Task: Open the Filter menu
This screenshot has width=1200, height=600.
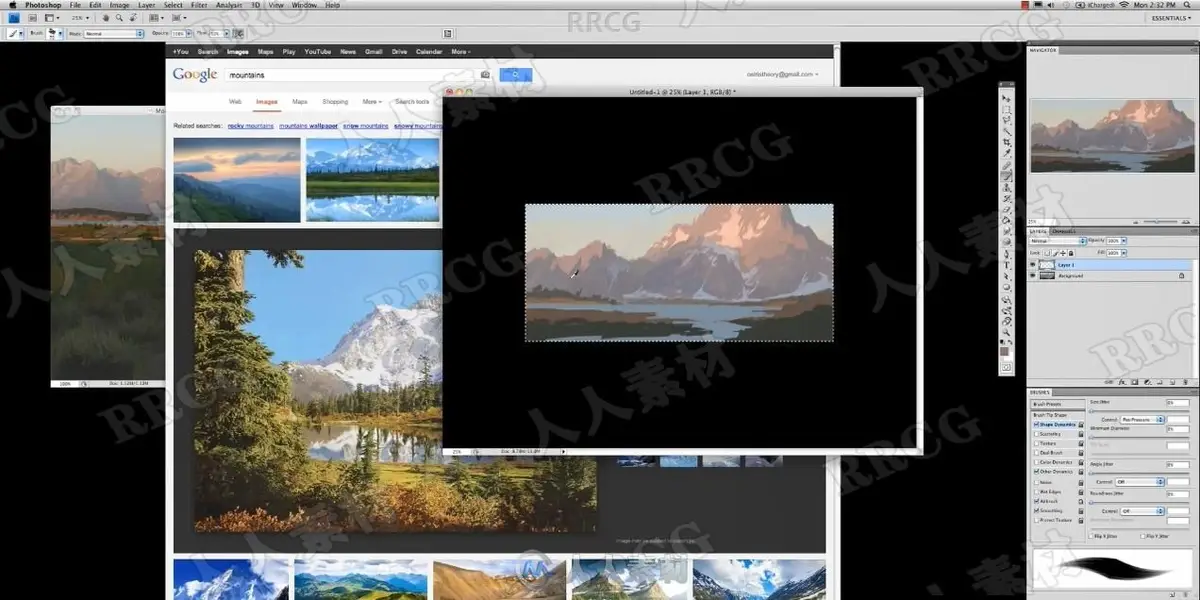Action: tap(200, 5)
